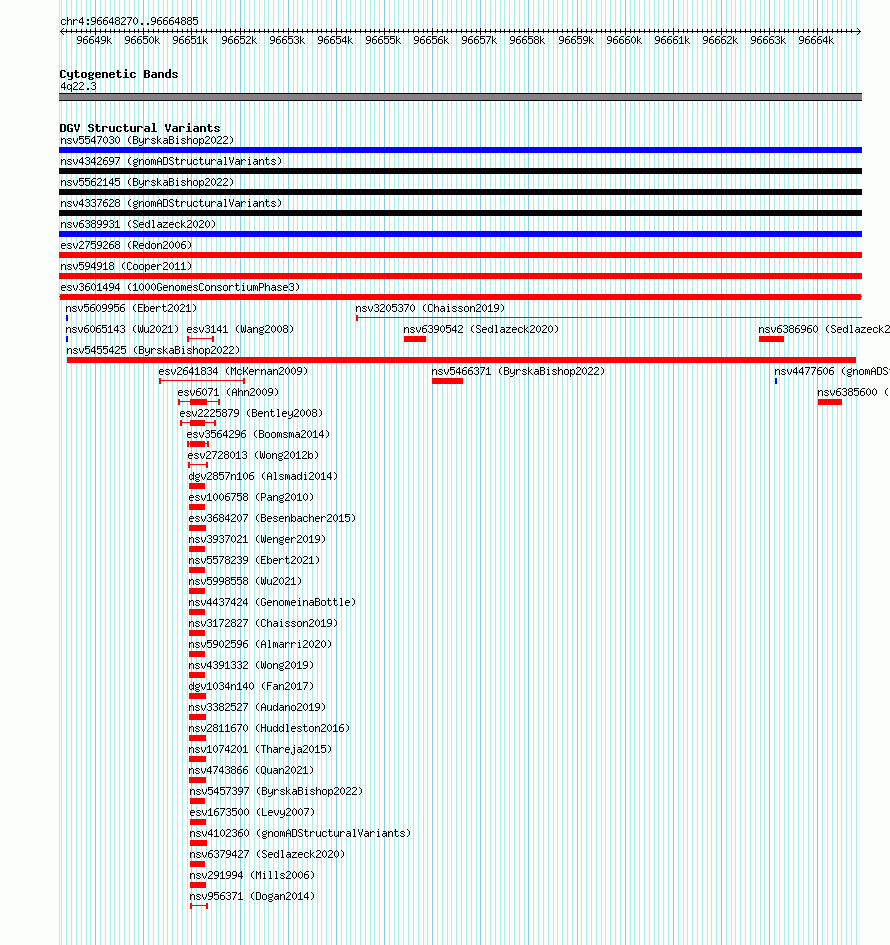The height and width of the screenshot is (945, 890).
Task: Open nsv4437424 (GenomeinaBottle) variant
Action: point(272,603)
